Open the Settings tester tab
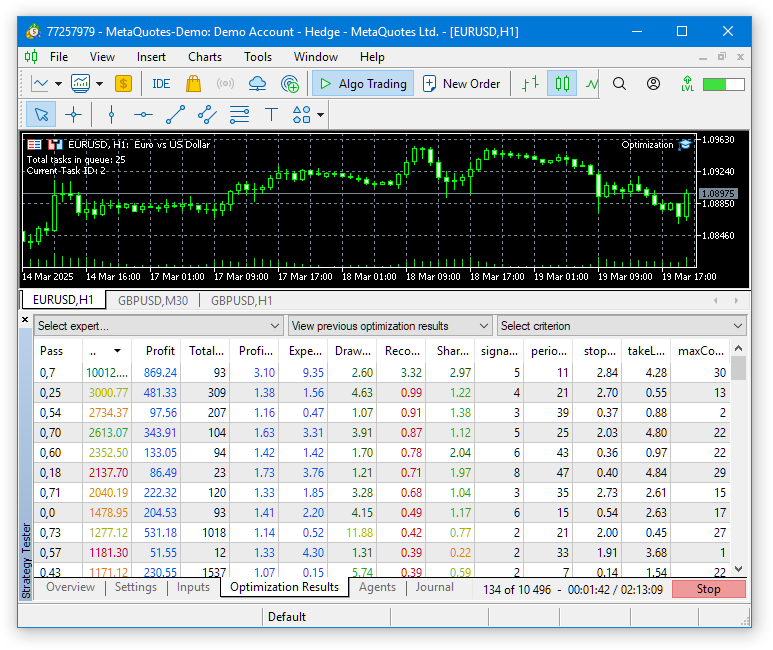 point(136,587)
